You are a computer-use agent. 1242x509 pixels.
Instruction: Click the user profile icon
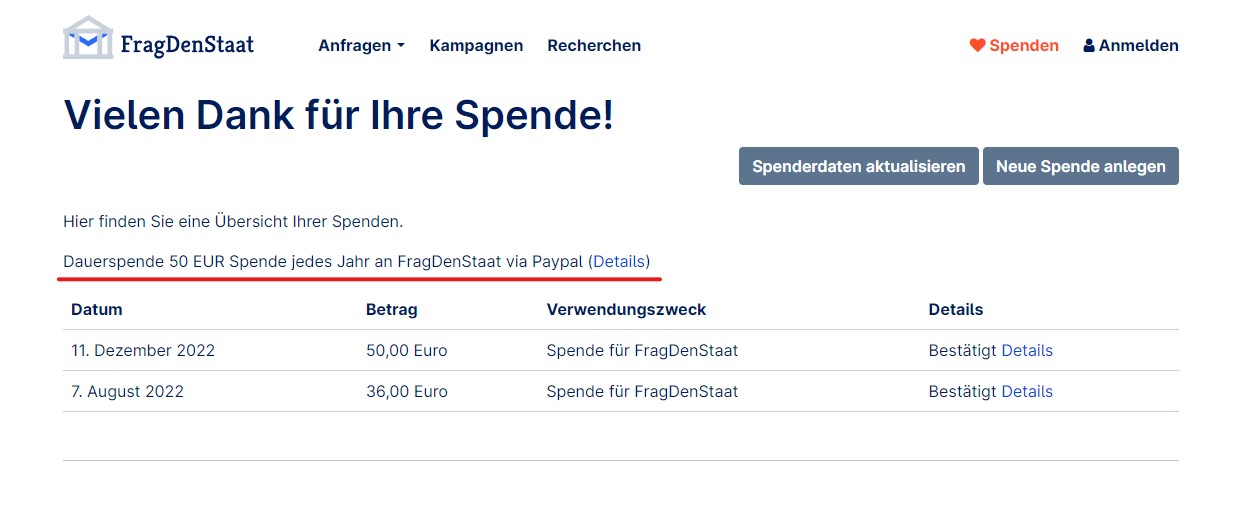1089,46
